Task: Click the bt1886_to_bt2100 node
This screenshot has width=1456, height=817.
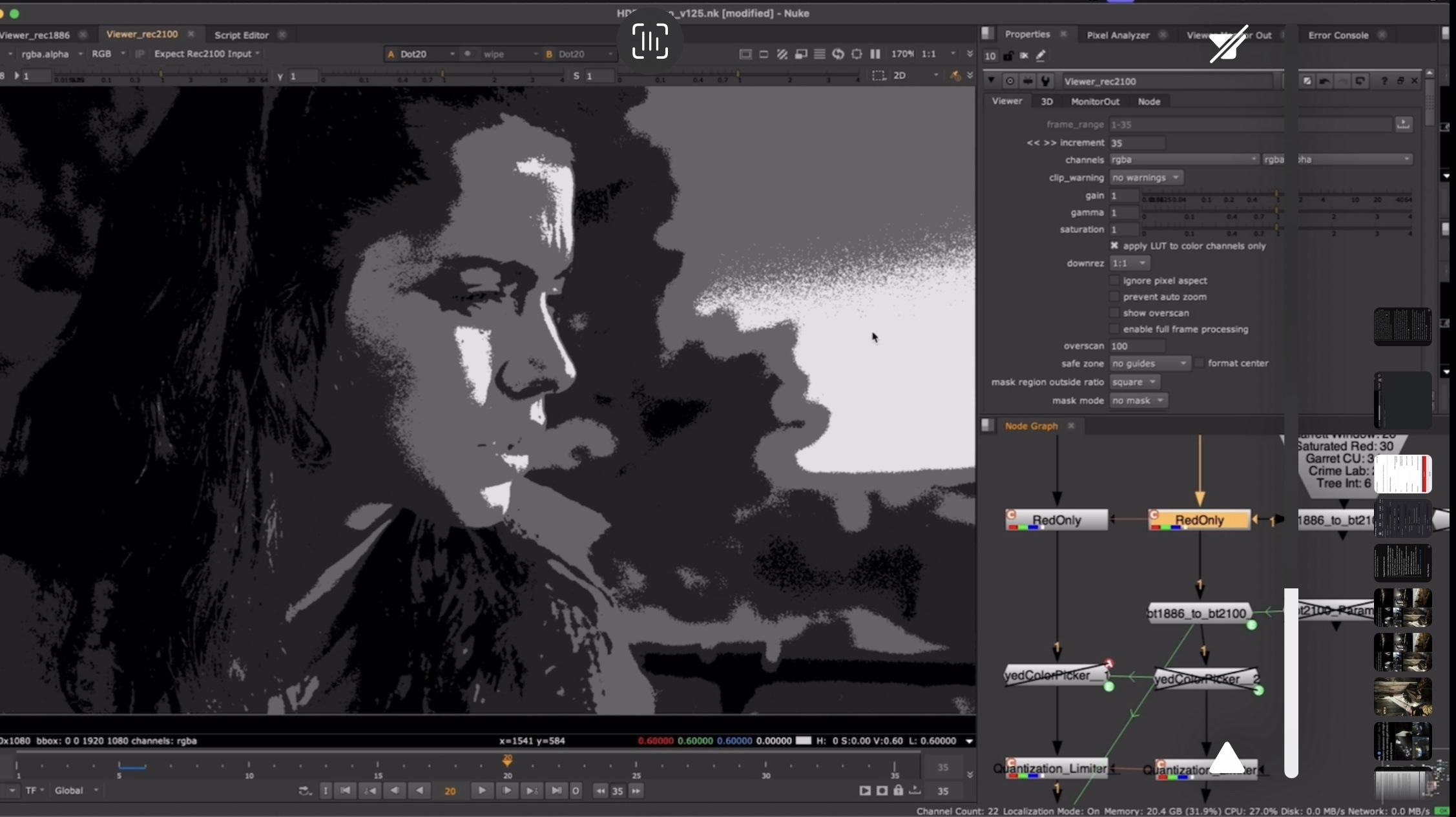Action: 1197,613
